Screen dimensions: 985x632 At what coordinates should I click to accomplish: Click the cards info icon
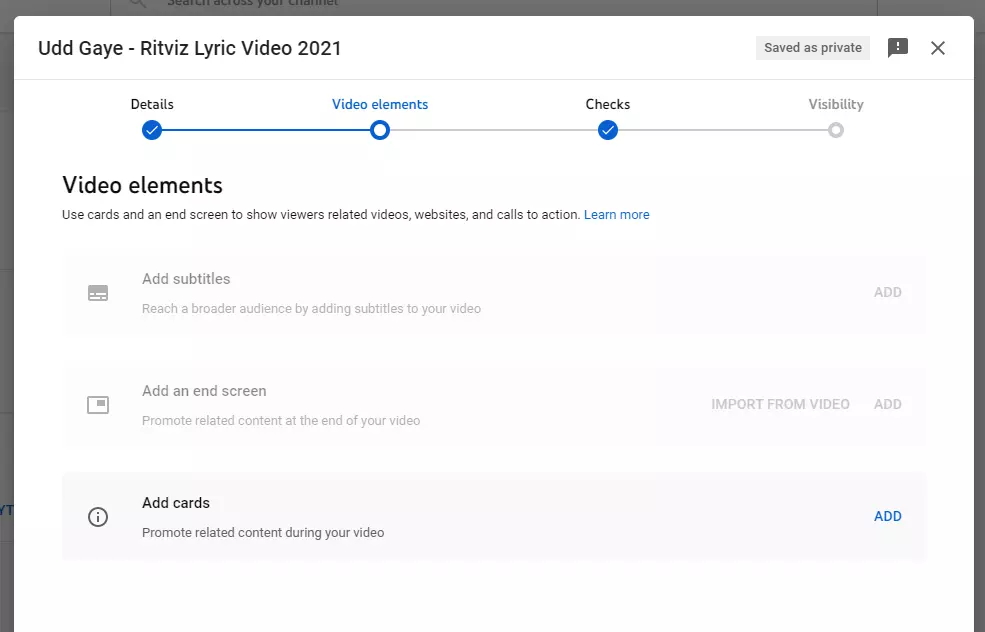click(98, 517)
